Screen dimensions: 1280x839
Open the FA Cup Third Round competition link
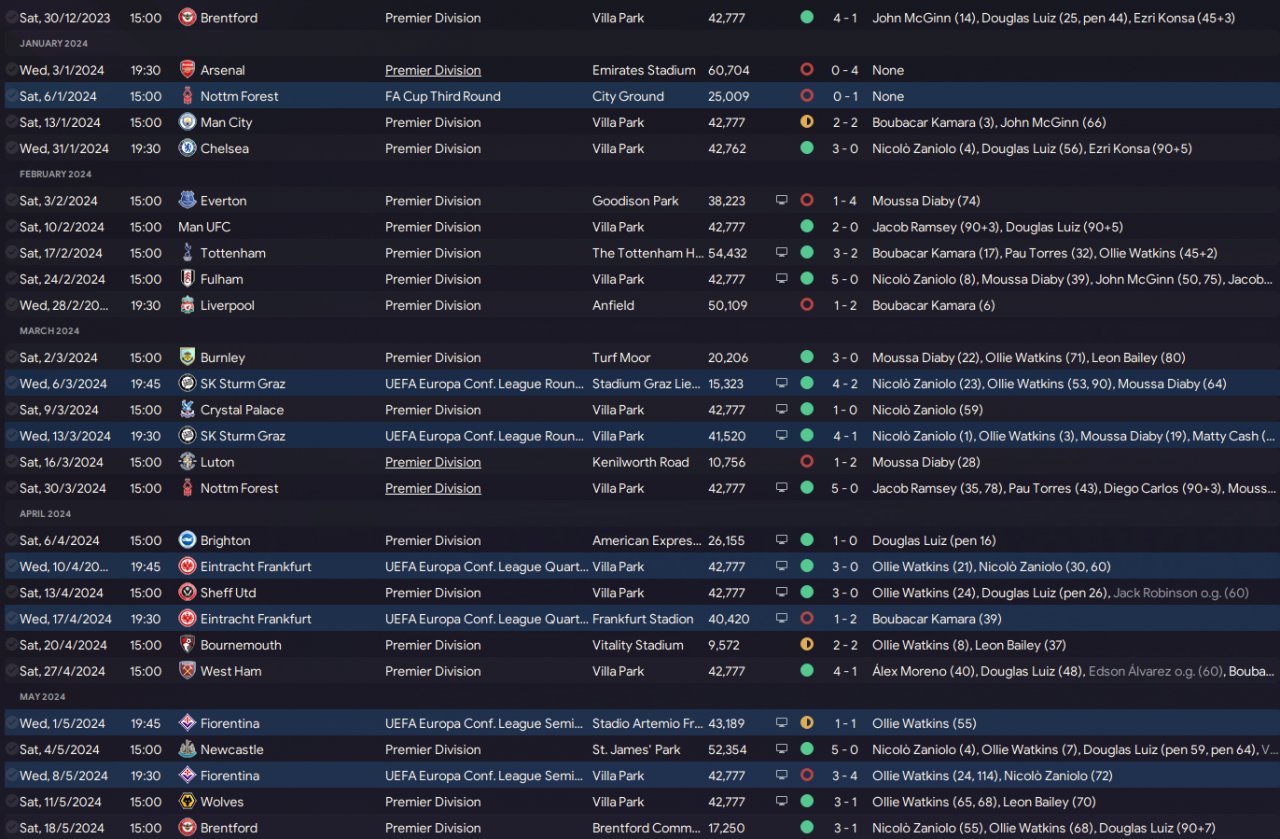point(443,96)
